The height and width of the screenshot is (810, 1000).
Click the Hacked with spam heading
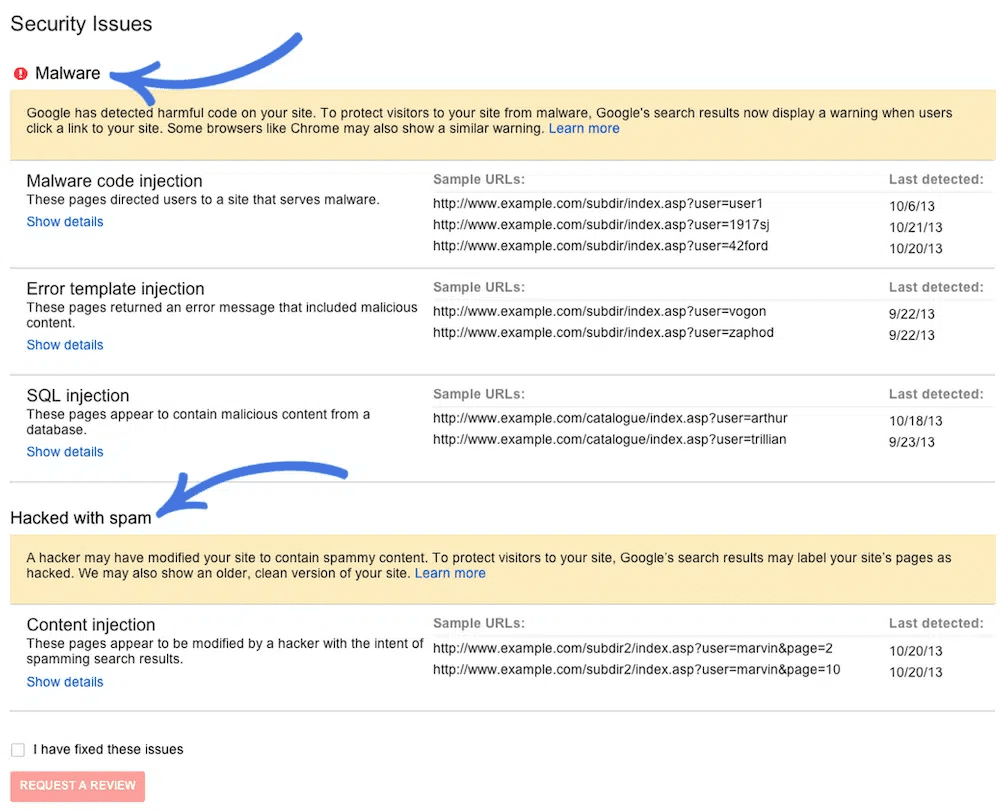pos(81,518)
